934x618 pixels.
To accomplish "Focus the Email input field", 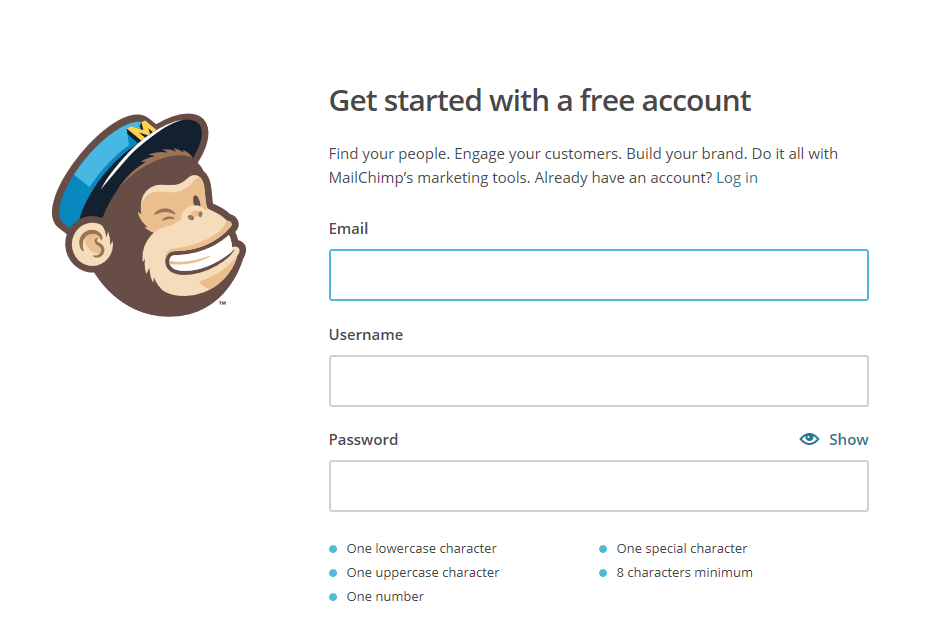I will pyautogui.click(x=598, y=275).
